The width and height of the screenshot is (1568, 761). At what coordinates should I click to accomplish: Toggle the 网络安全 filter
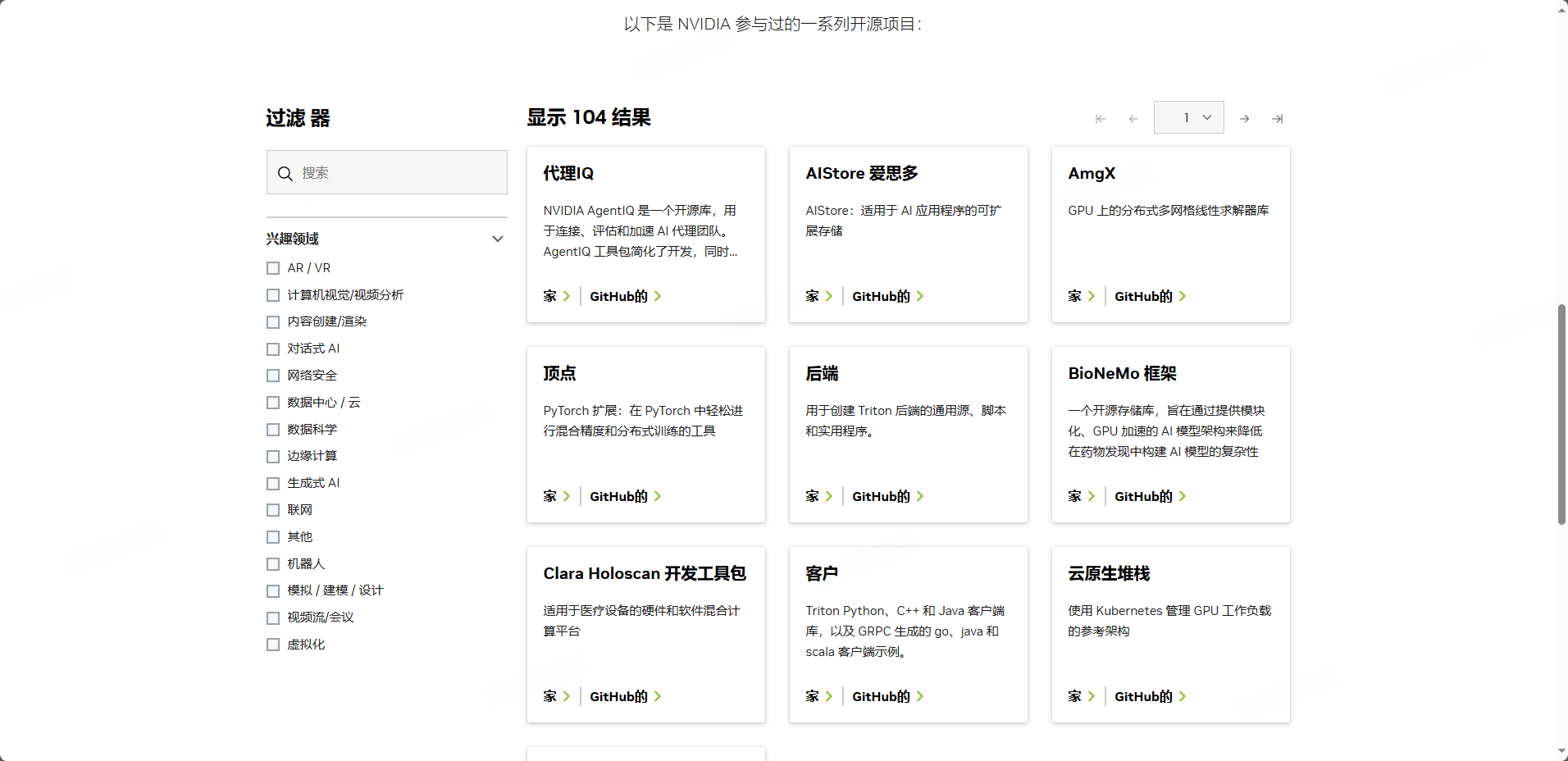point(273,376)
